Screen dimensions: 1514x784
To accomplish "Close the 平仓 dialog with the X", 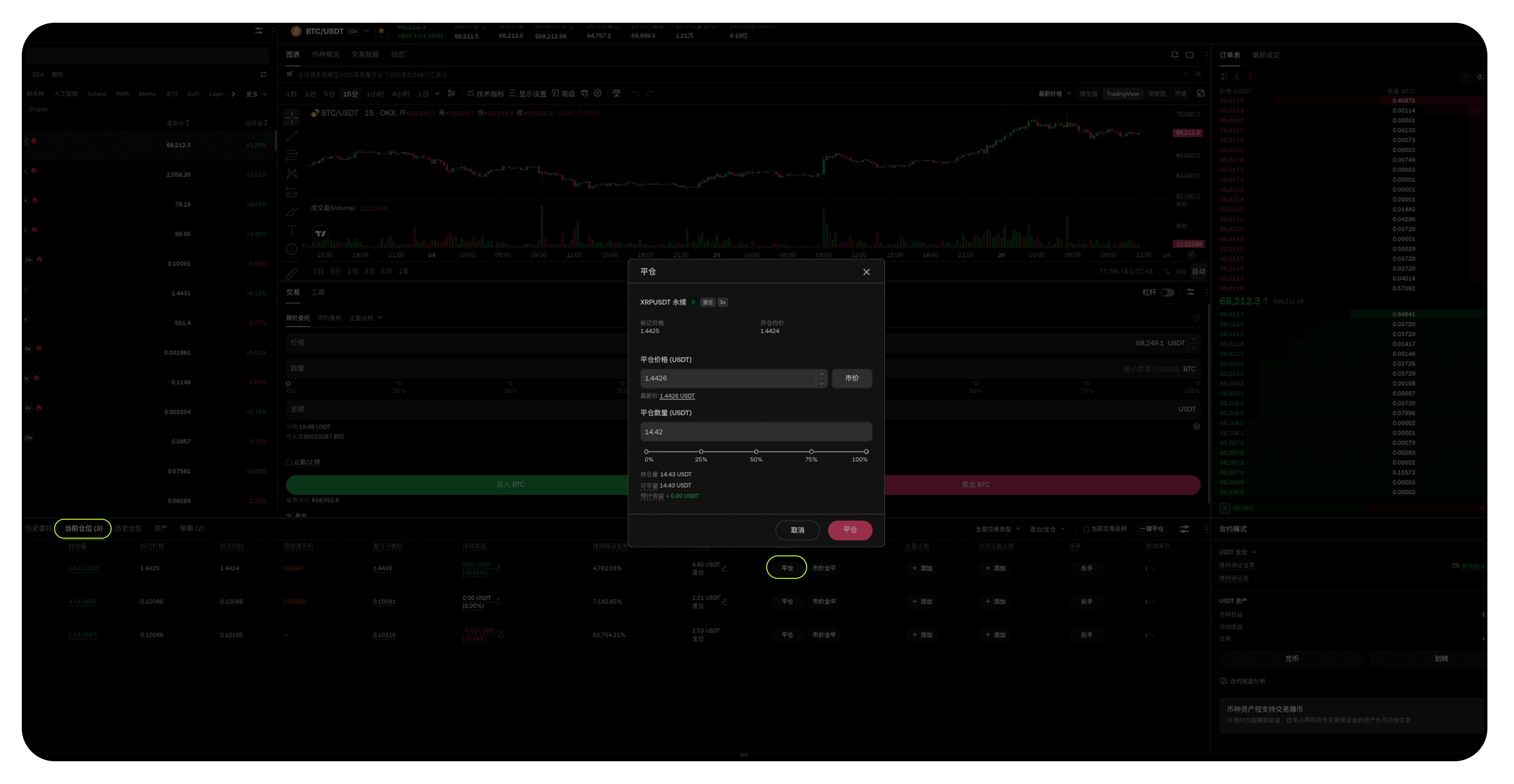I will tap(866, 272).
